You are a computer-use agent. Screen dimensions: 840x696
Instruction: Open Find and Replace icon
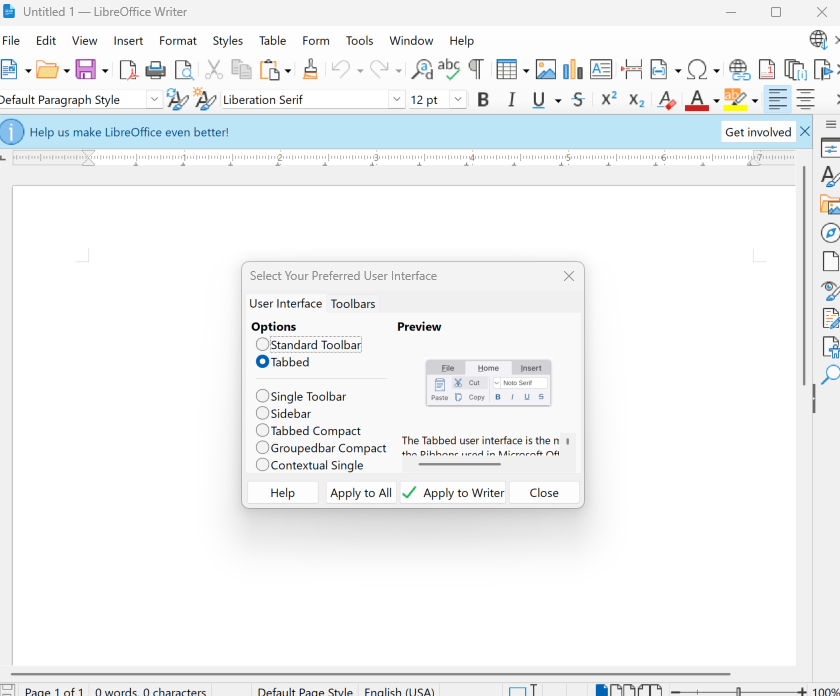click(422, 70)
